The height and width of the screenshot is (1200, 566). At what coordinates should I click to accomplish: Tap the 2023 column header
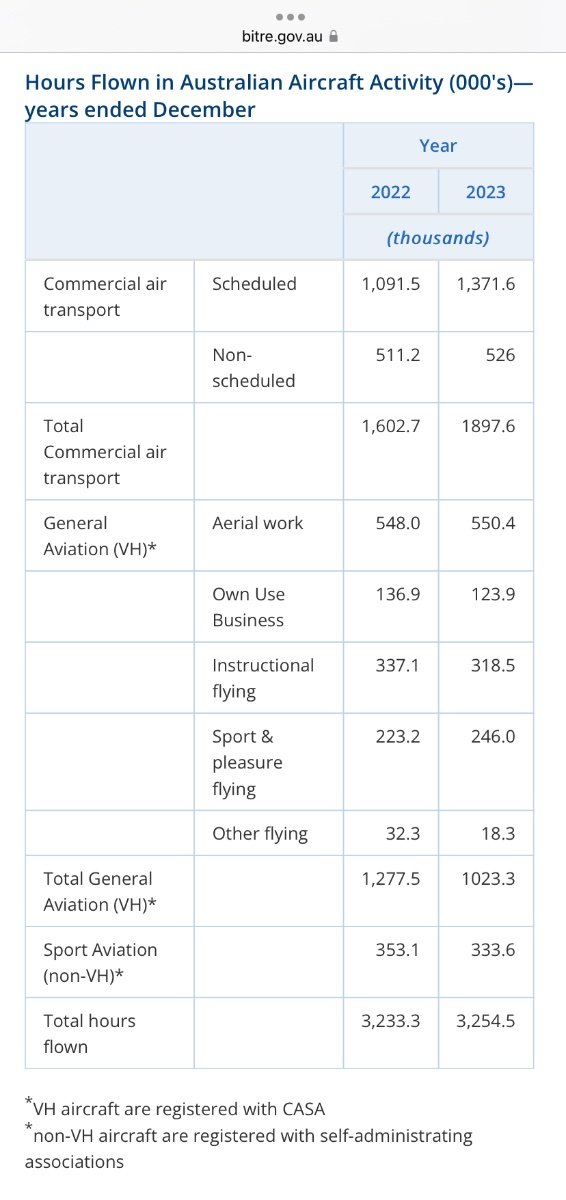tap(486, 192)
